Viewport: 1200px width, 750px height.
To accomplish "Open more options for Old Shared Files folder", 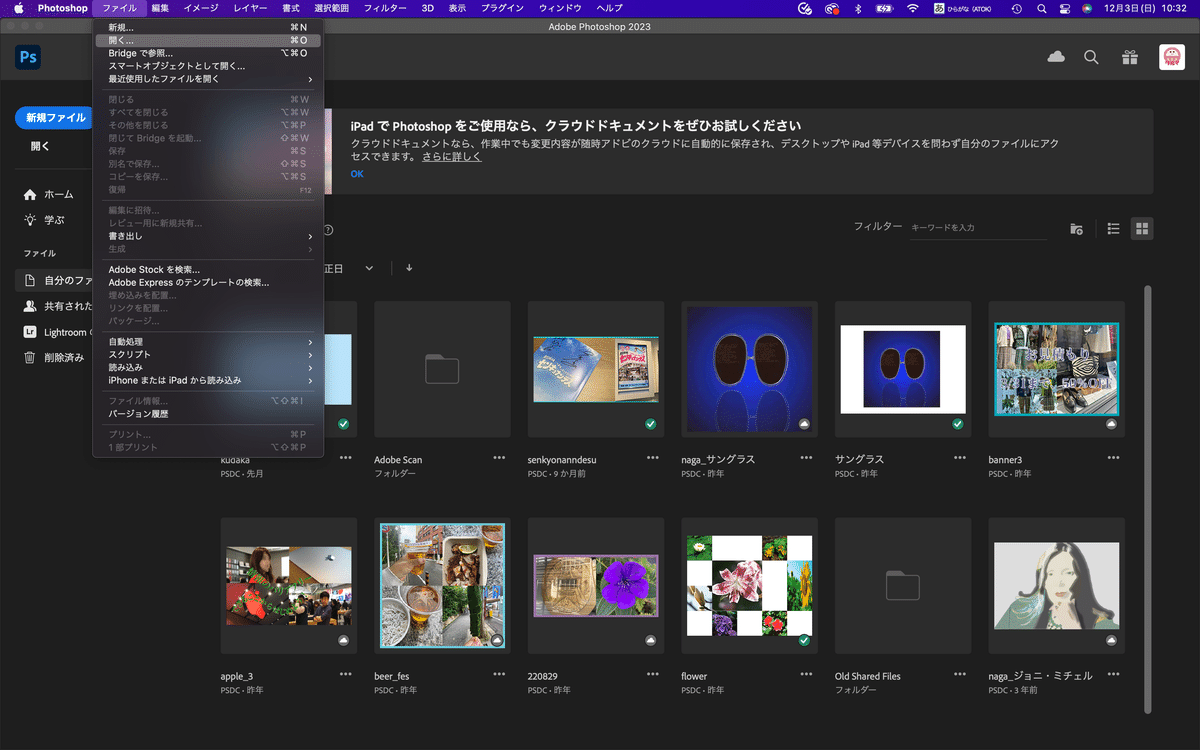I will click(x=960, y=674).
